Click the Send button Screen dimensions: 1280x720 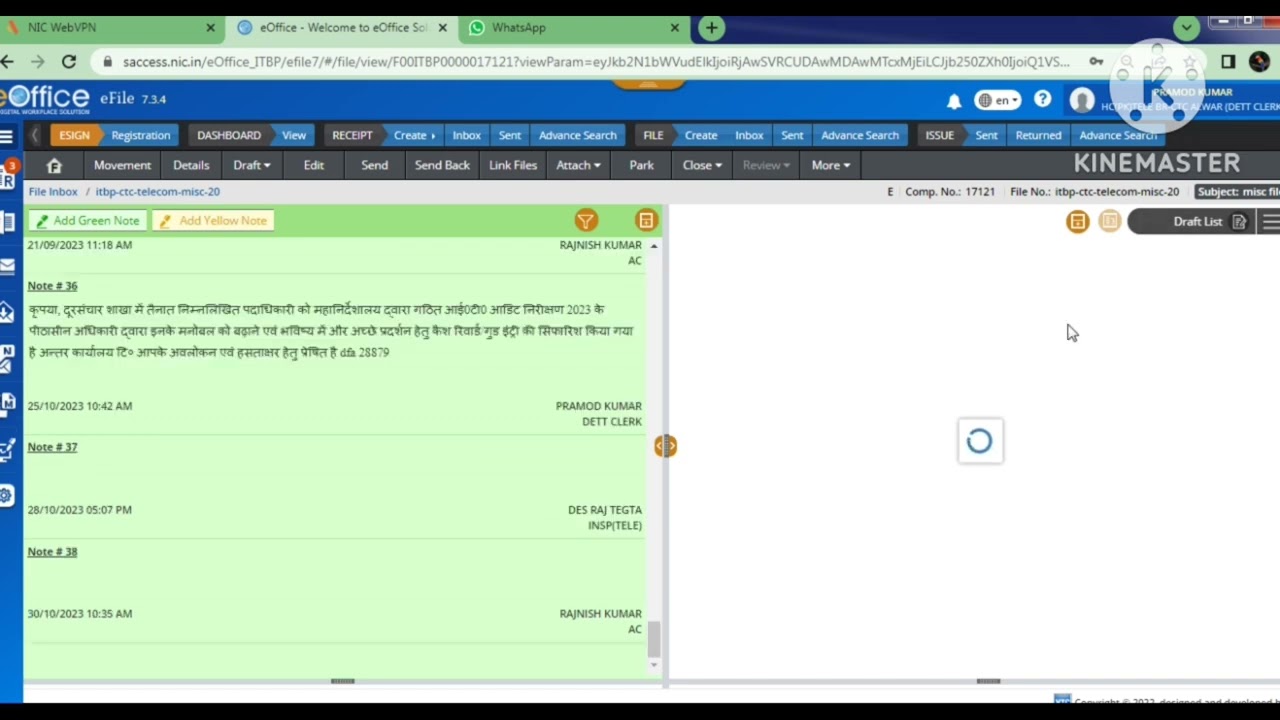point(374,165)
